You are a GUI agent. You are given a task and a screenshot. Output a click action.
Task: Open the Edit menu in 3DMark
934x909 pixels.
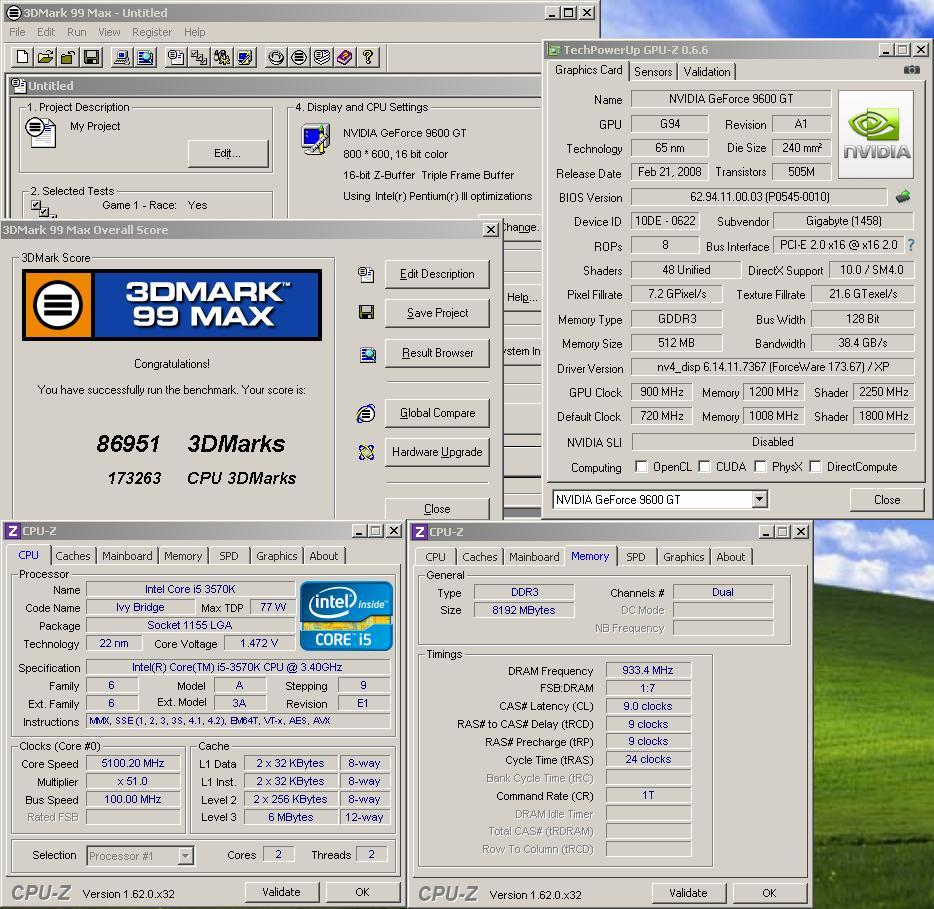point(46,32)
